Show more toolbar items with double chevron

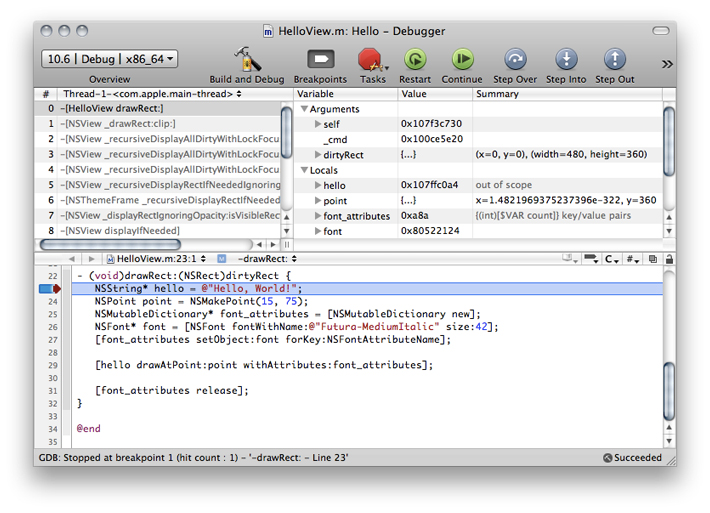coord(667,63)
